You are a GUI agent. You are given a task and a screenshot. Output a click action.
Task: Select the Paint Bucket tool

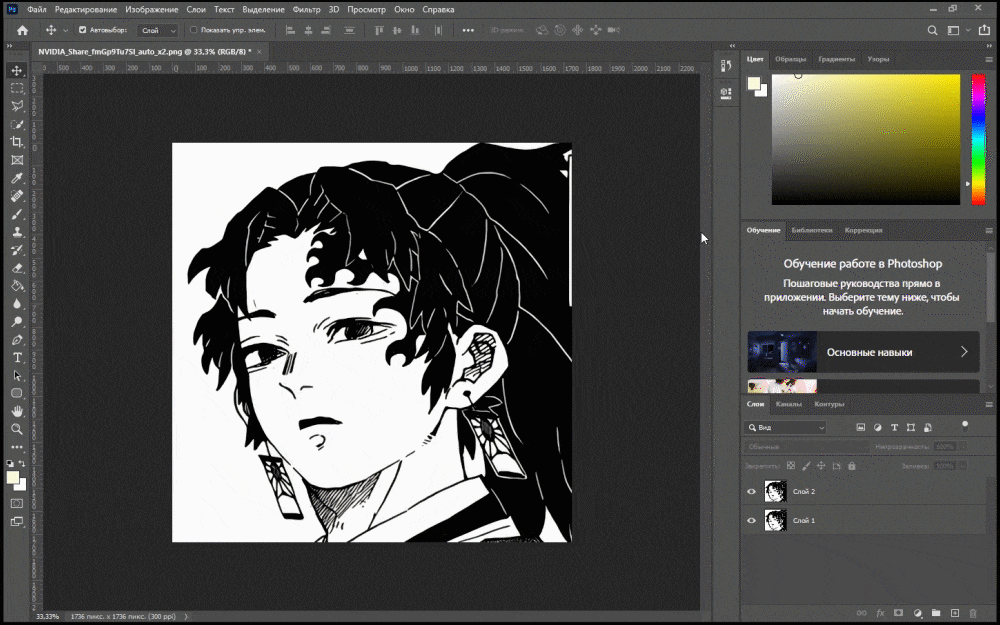(17, 286)
